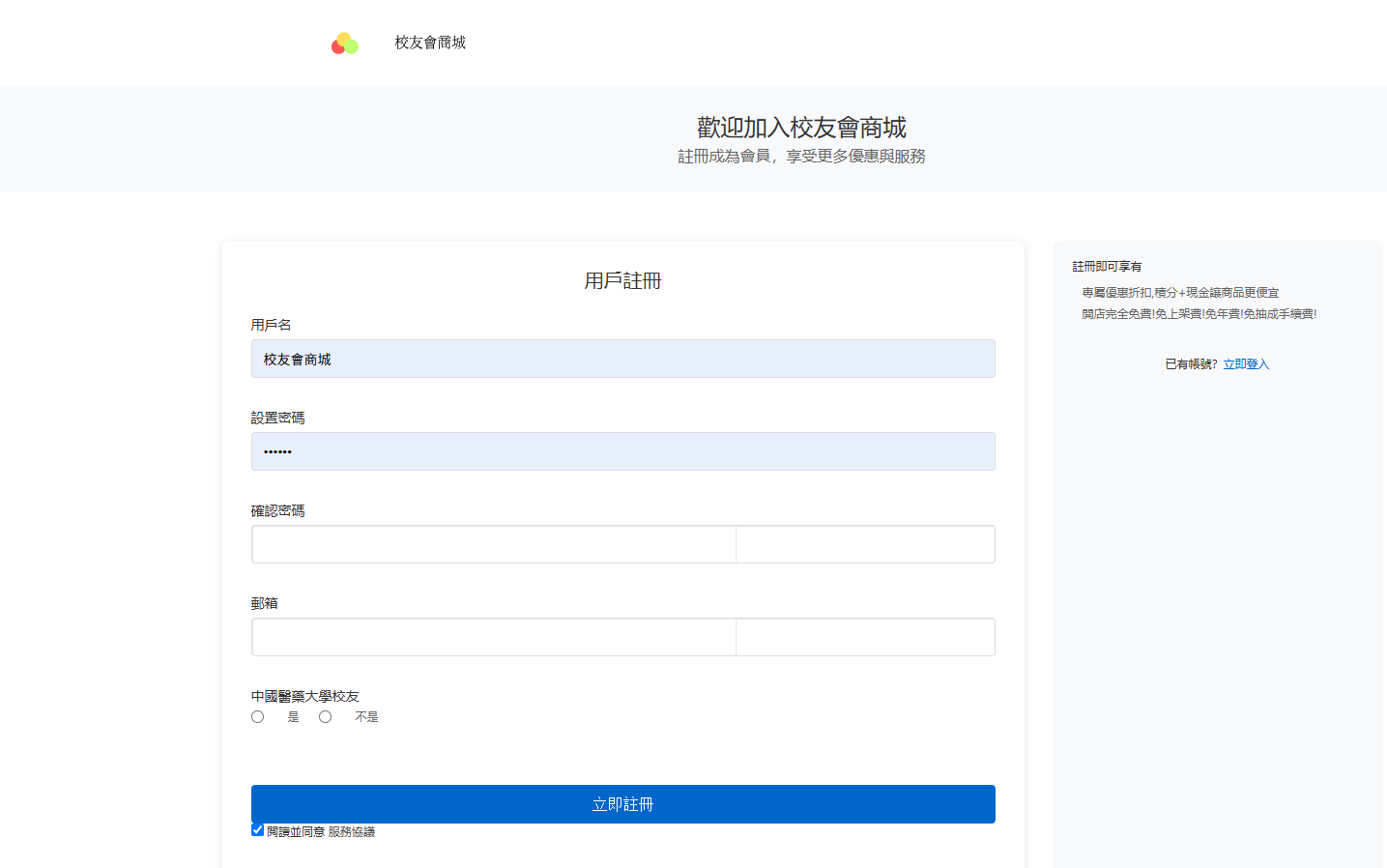Follow the 立即登入 login link

pyautogui.click(x=1246, y=364)
